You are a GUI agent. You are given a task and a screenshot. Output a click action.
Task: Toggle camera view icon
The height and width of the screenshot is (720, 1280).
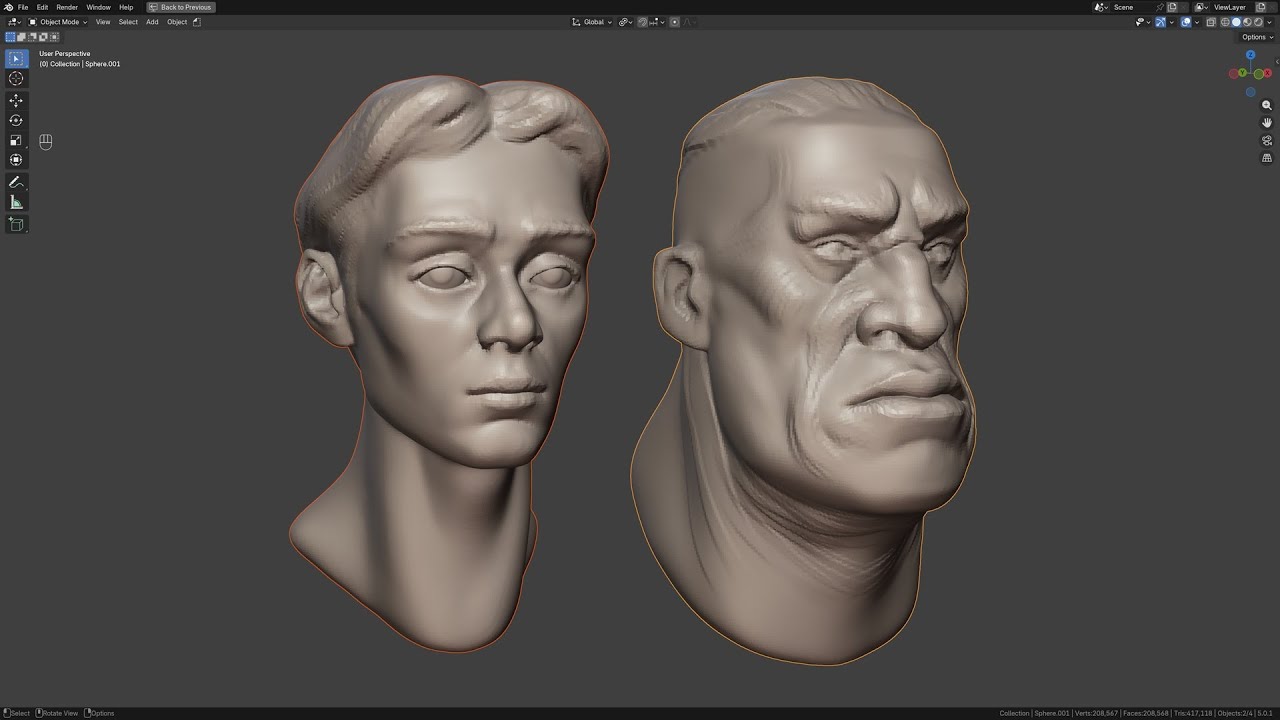(1267, 140)
